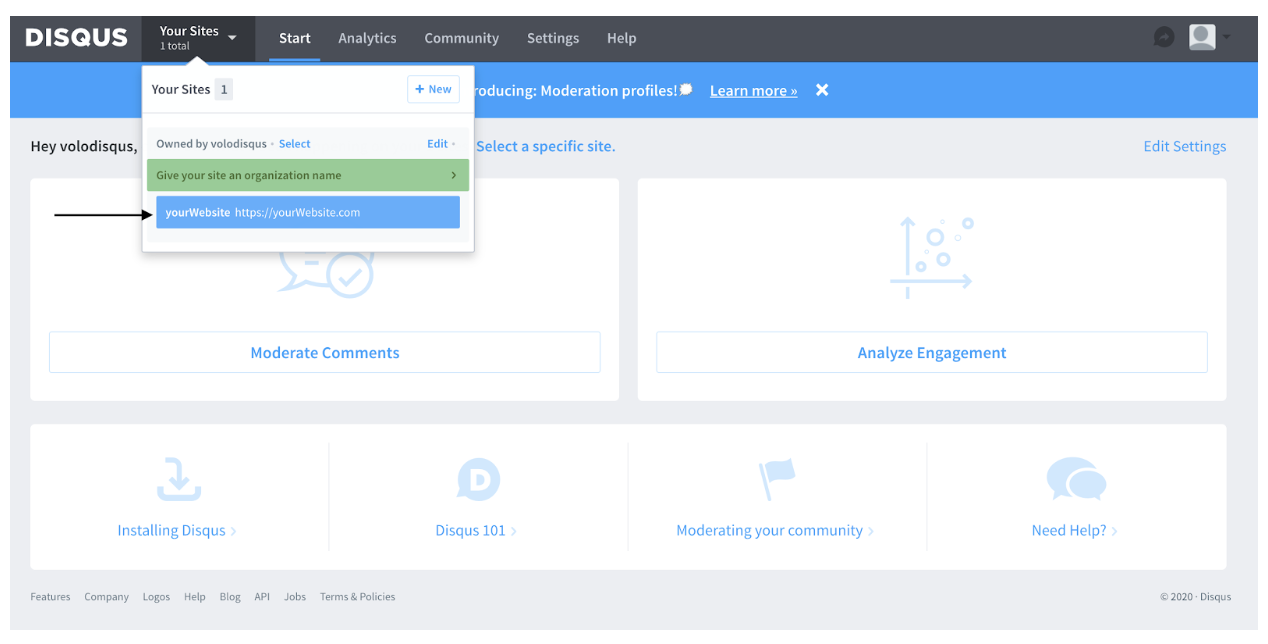The width and height of the screenshot is (1268, 644).
Task: Open API footer link
Action: (262, 597)
